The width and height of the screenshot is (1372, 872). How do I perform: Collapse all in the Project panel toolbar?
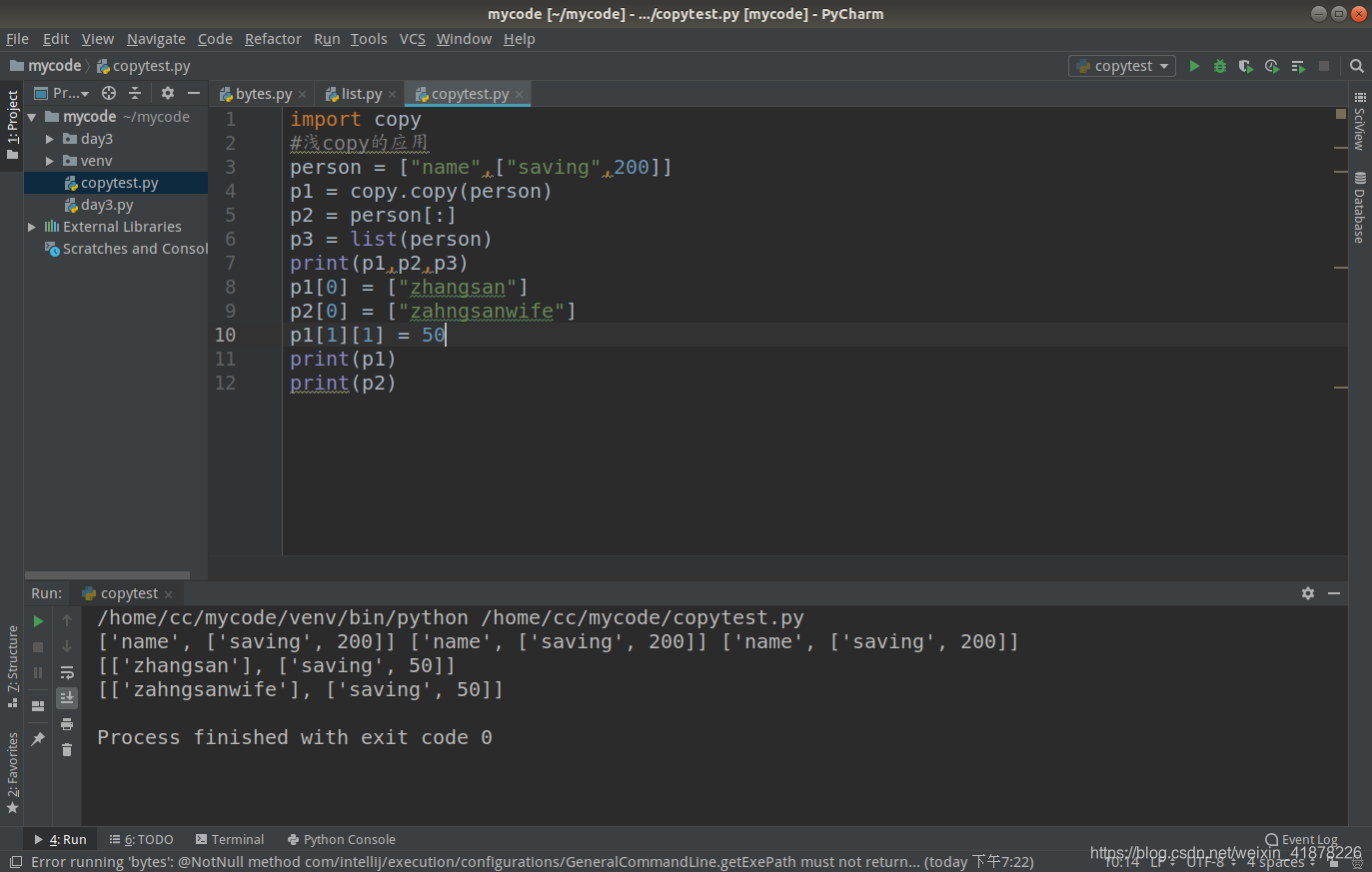click(135, 93)
